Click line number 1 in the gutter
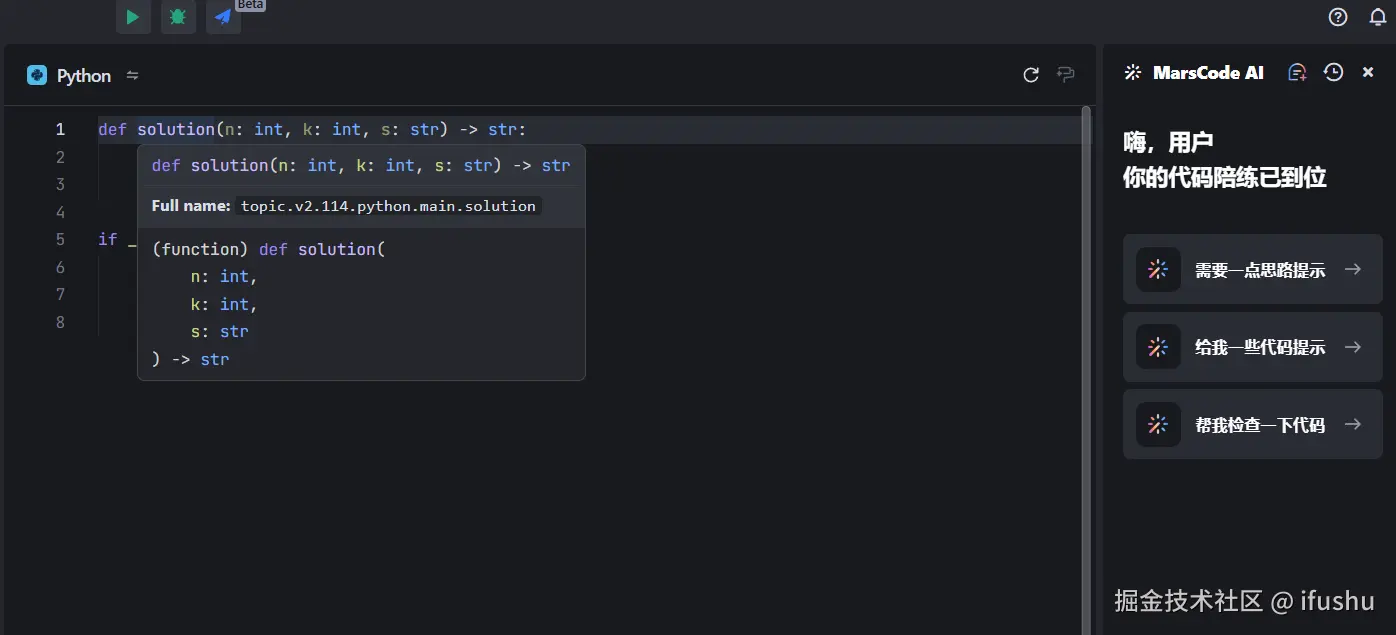1396x635 pixels. (x=60, y=129)
